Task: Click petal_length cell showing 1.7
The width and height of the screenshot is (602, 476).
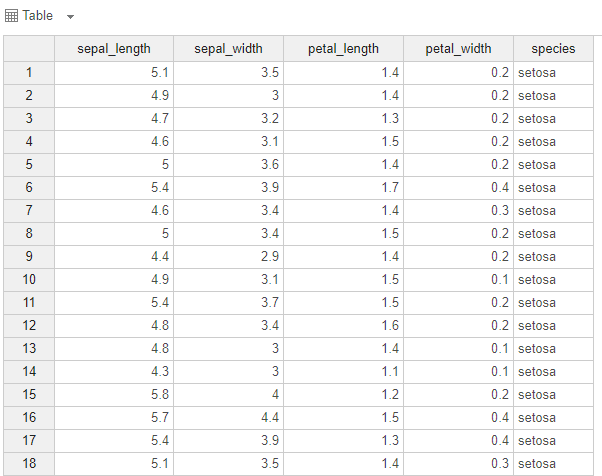Action: (x=343, y=187)
